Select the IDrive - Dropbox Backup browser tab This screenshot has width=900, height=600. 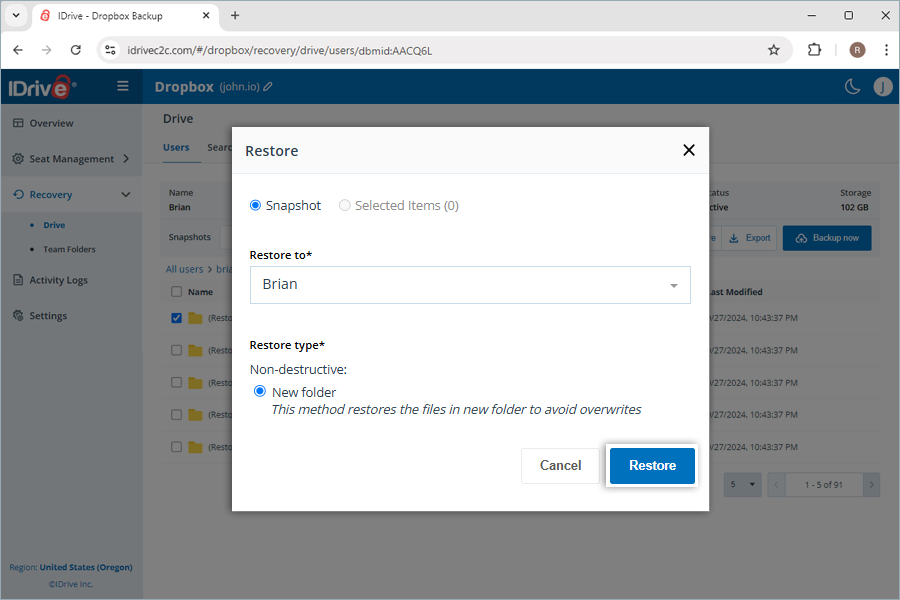point(124,16)
